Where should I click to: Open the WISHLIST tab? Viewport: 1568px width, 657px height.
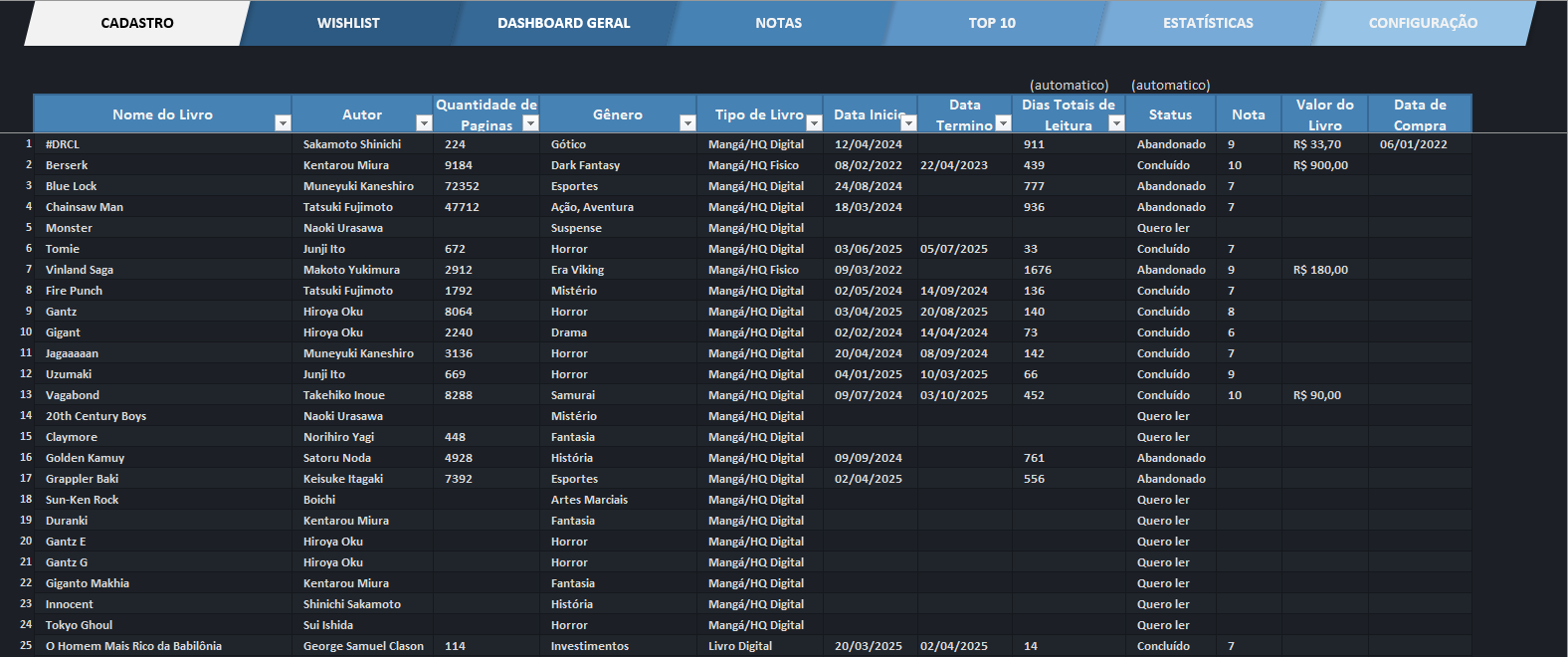pyautogui.click(x=348, y=23)
